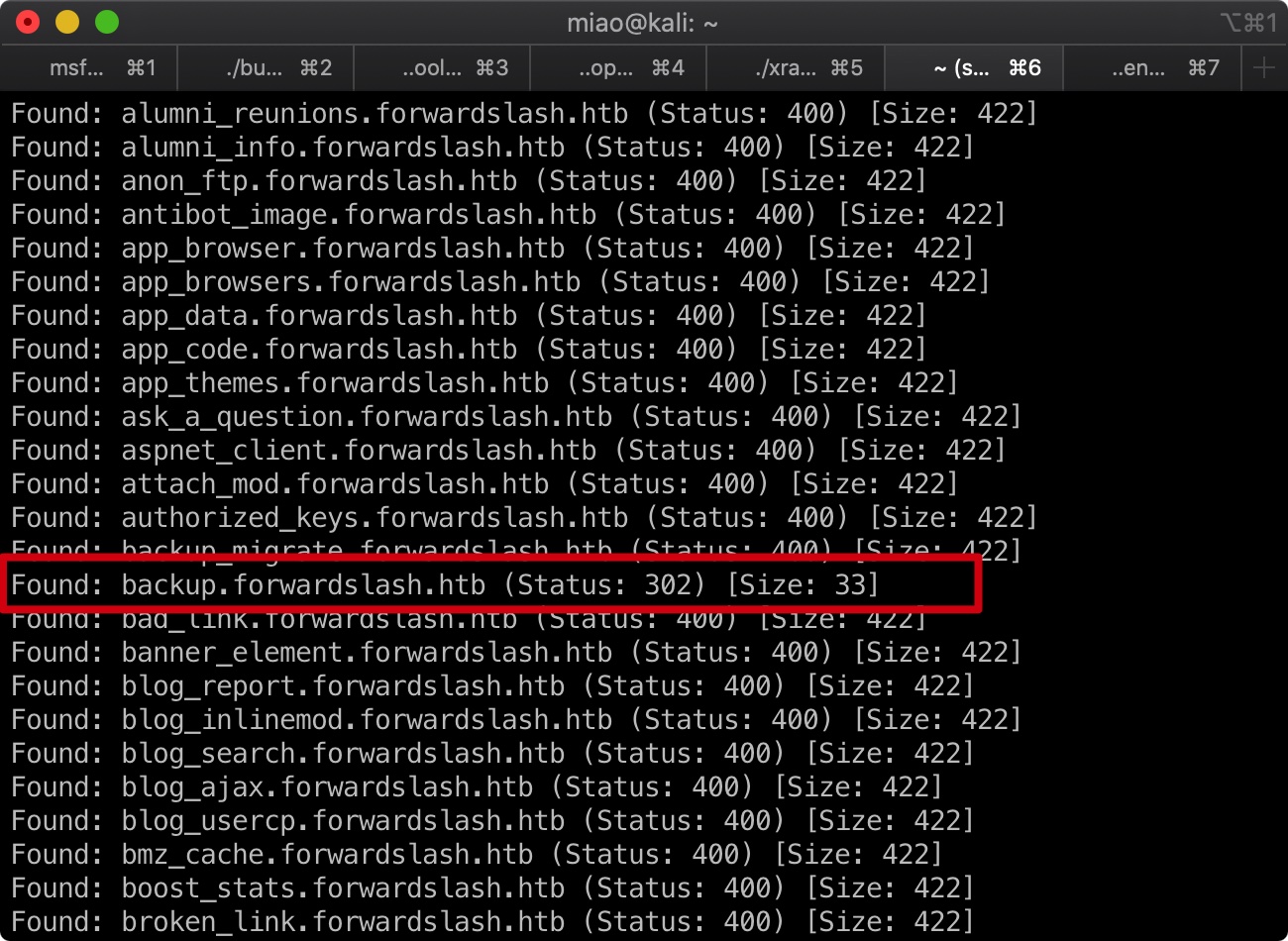Switch to the ./bu... terminal tab
The width and height of the screenshot is (1288, 941).
coord(267,68)
